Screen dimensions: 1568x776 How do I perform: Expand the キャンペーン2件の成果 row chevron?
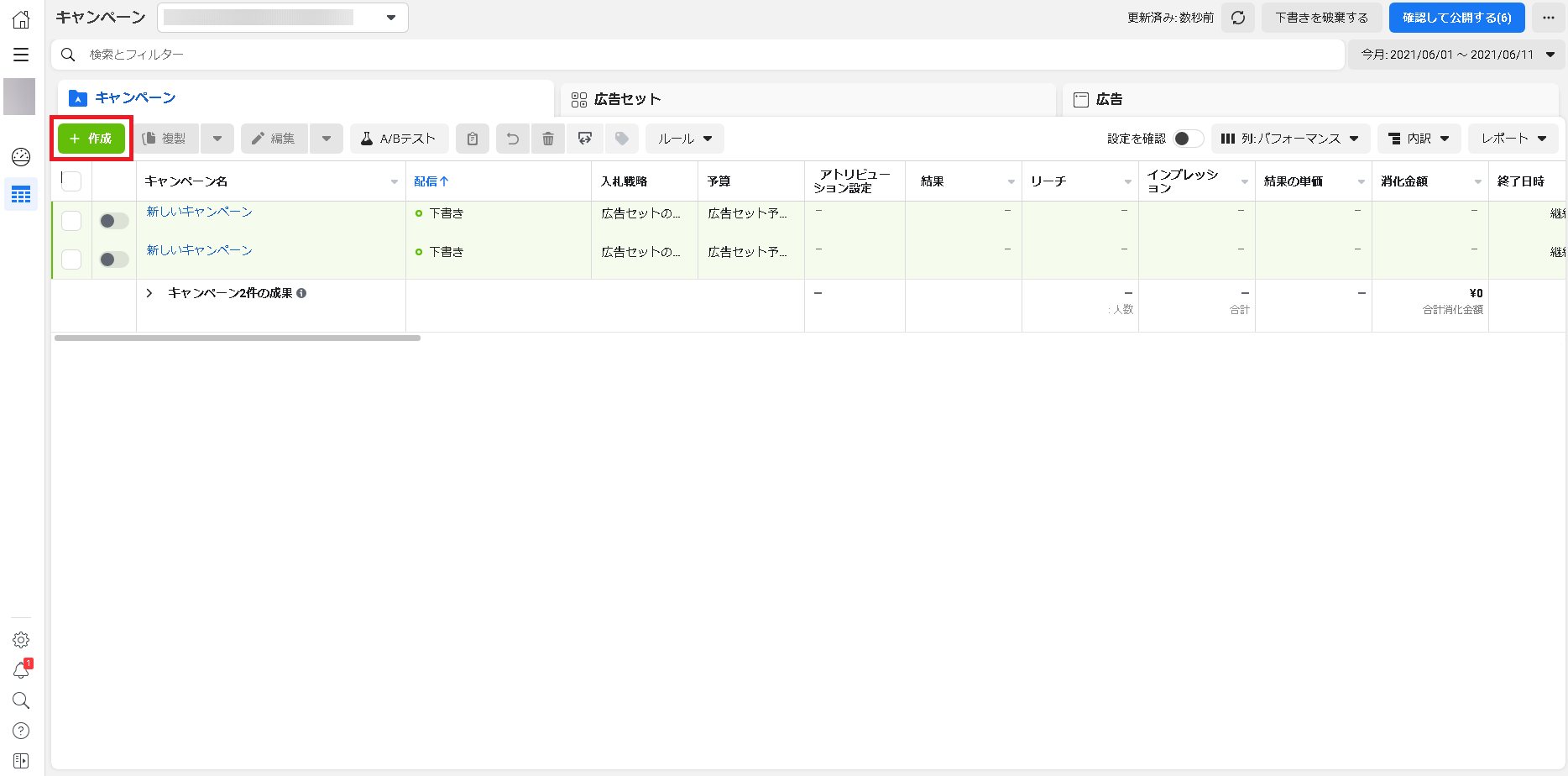pos(149,293)
